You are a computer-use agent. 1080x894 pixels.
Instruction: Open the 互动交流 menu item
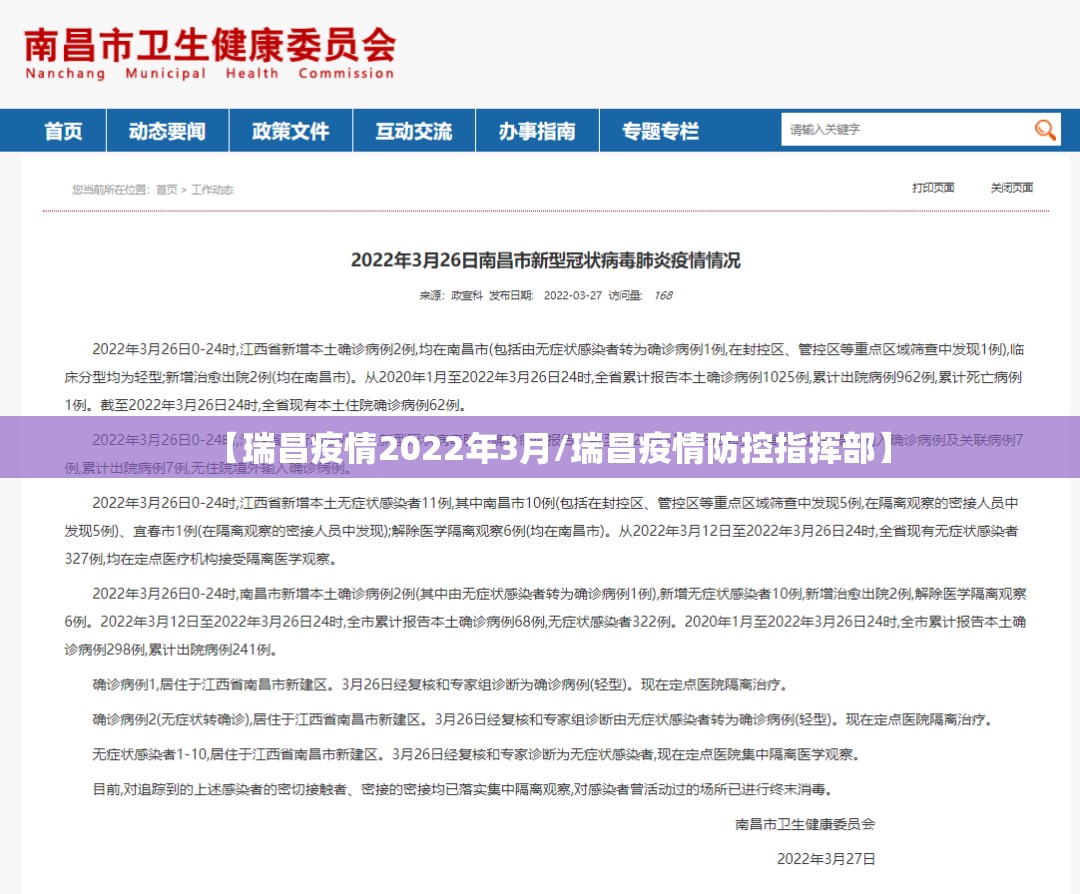tap(414, 130)
